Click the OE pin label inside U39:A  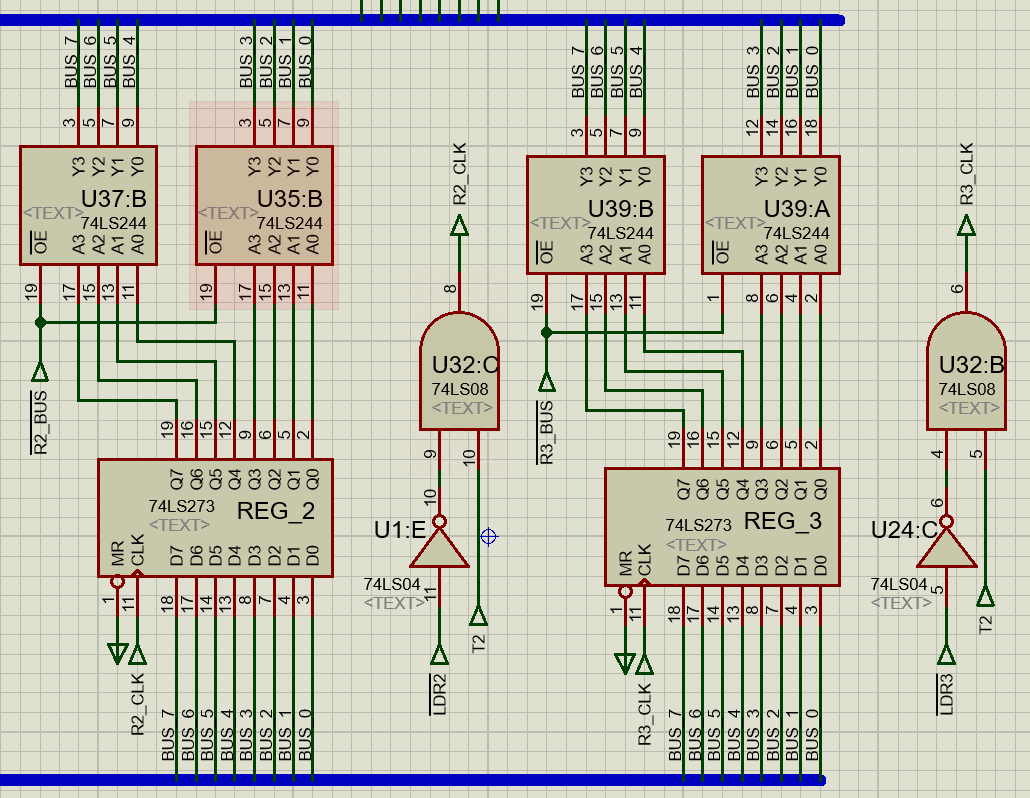(x=721, y=252)
